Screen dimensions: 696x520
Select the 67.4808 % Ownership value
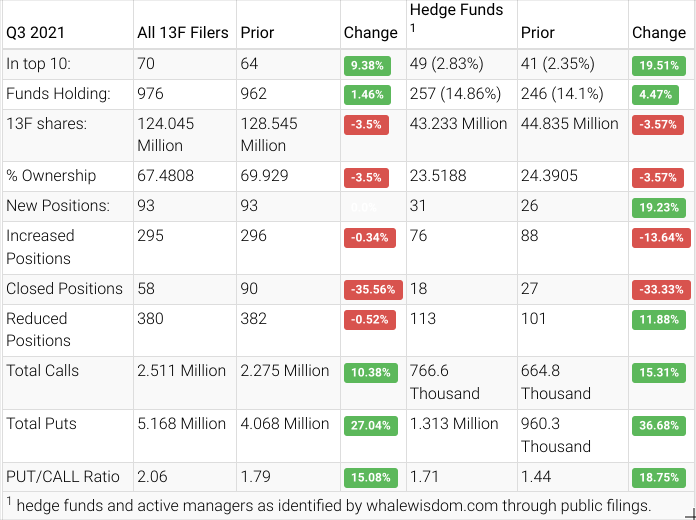(x=166, y=176)
